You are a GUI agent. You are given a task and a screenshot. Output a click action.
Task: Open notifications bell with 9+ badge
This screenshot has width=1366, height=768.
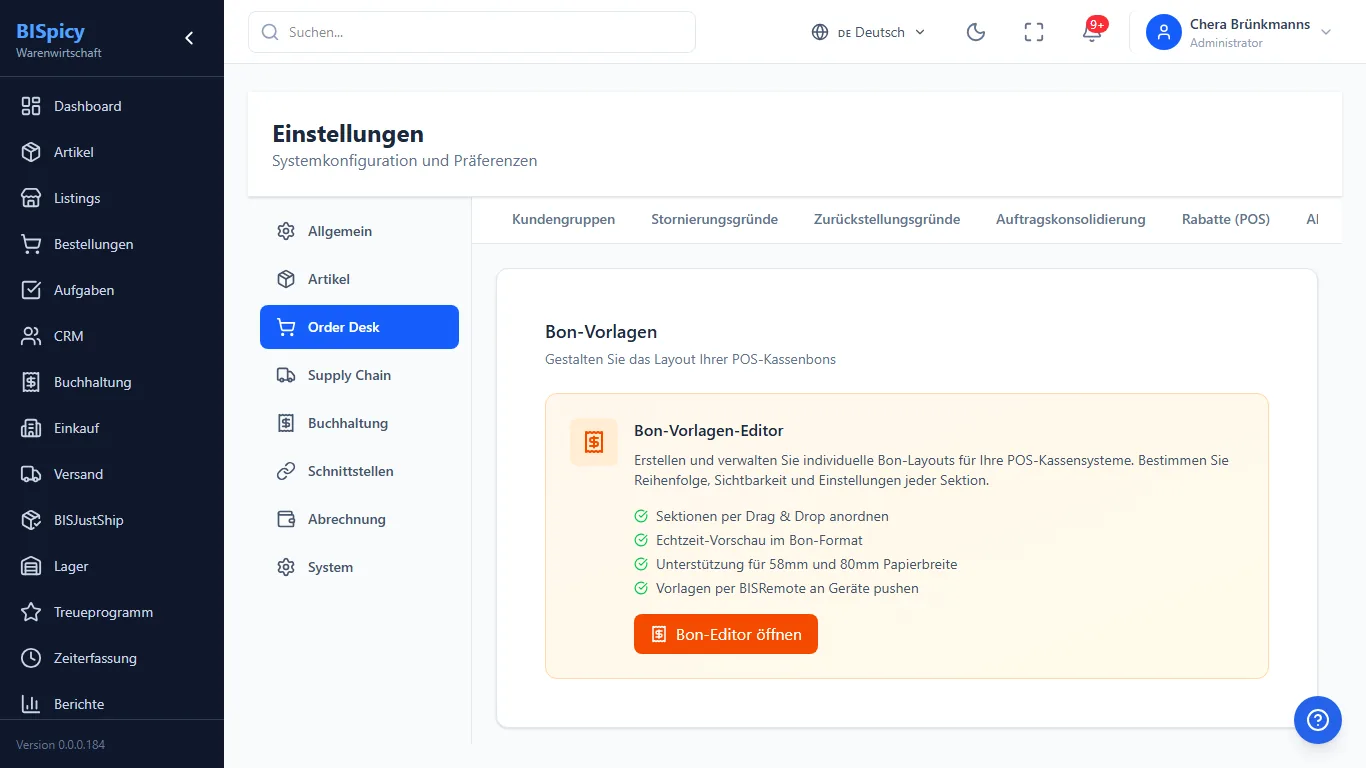pyautogui.click(x=1092, y=32)
